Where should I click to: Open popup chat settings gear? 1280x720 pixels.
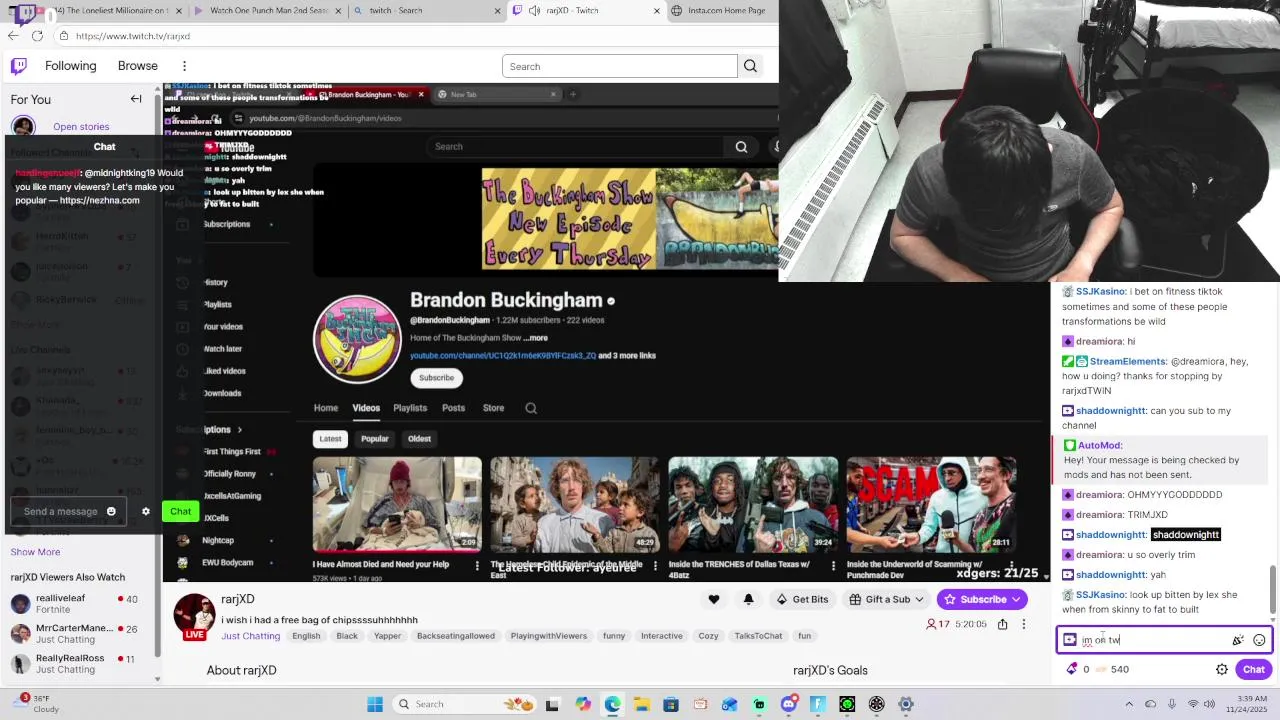pos(146,511)
